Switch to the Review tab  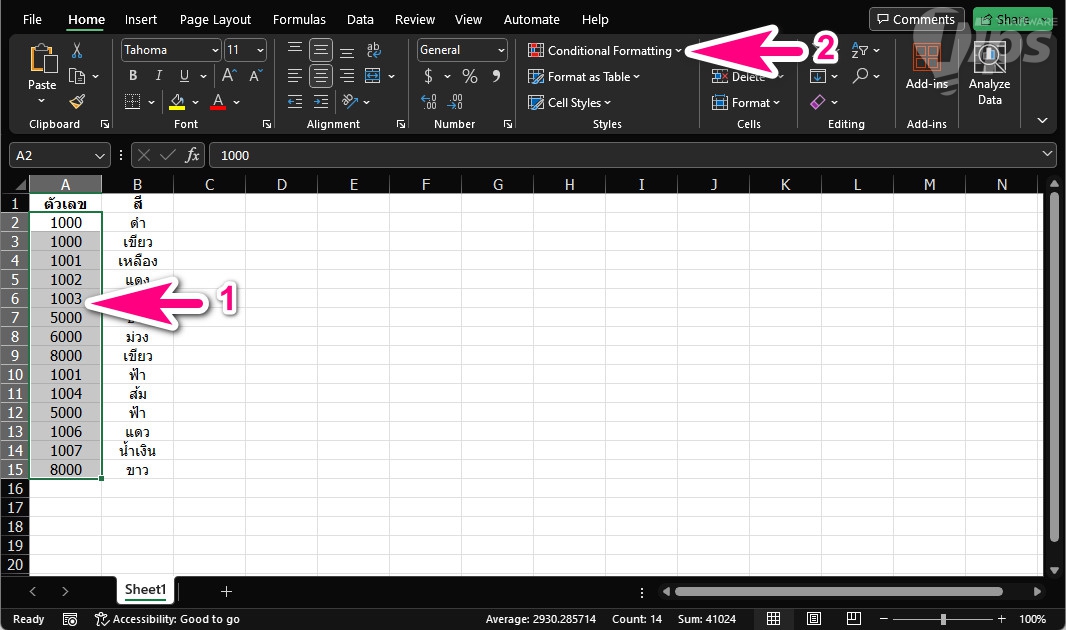(x=415, y=19)
